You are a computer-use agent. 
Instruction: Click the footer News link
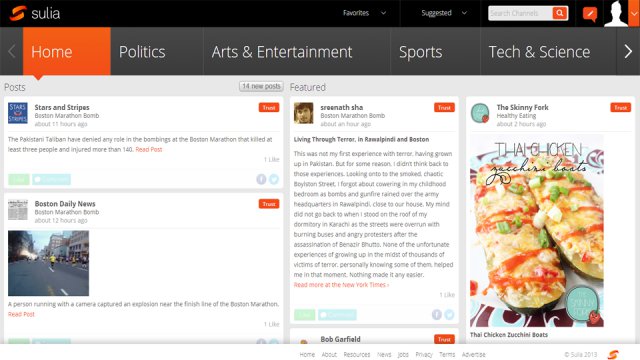coord(384,355)
